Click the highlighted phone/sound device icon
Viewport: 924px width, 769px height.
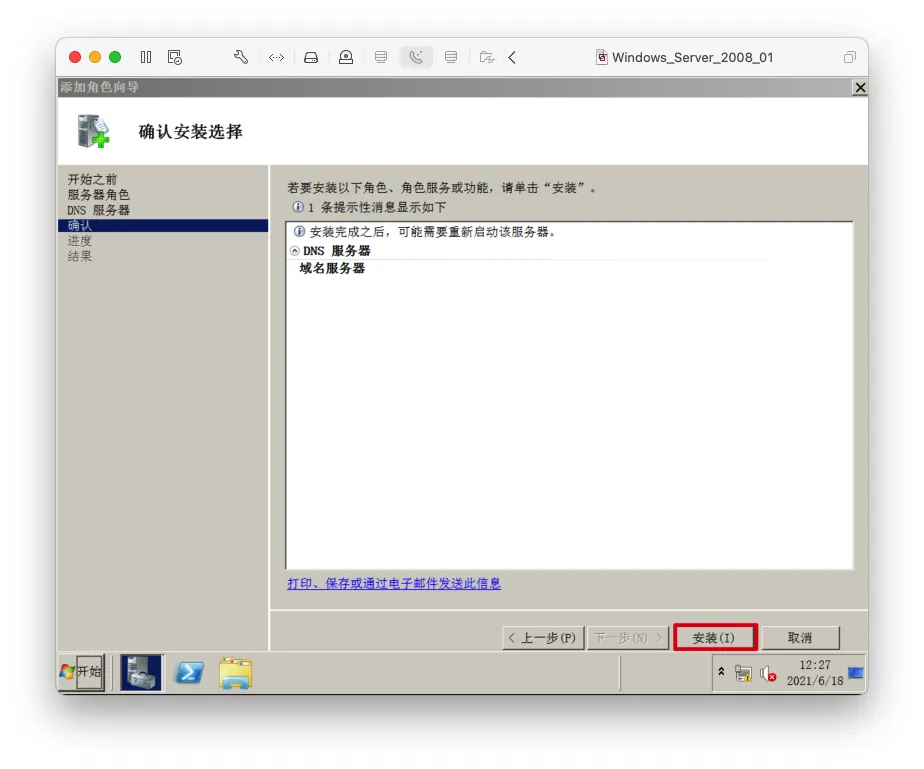416,57
